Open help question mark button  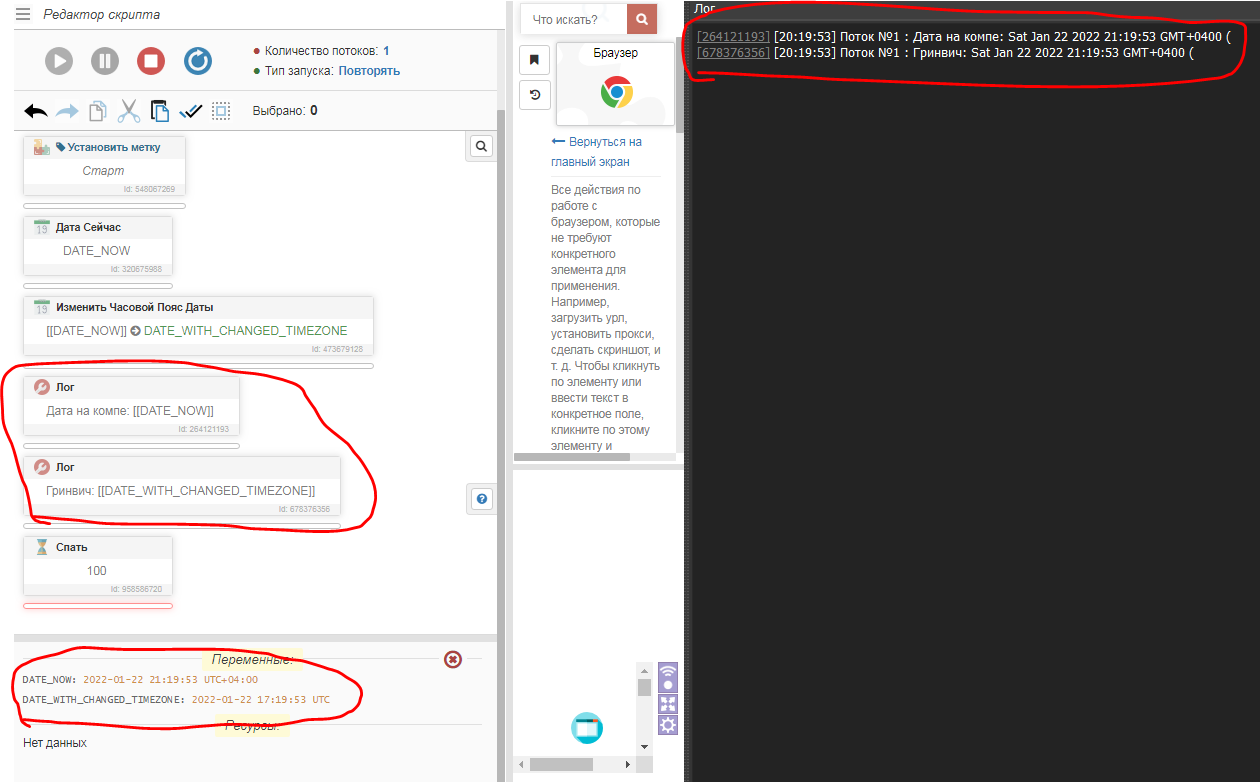pyautogui.click(x=482, y=499)
